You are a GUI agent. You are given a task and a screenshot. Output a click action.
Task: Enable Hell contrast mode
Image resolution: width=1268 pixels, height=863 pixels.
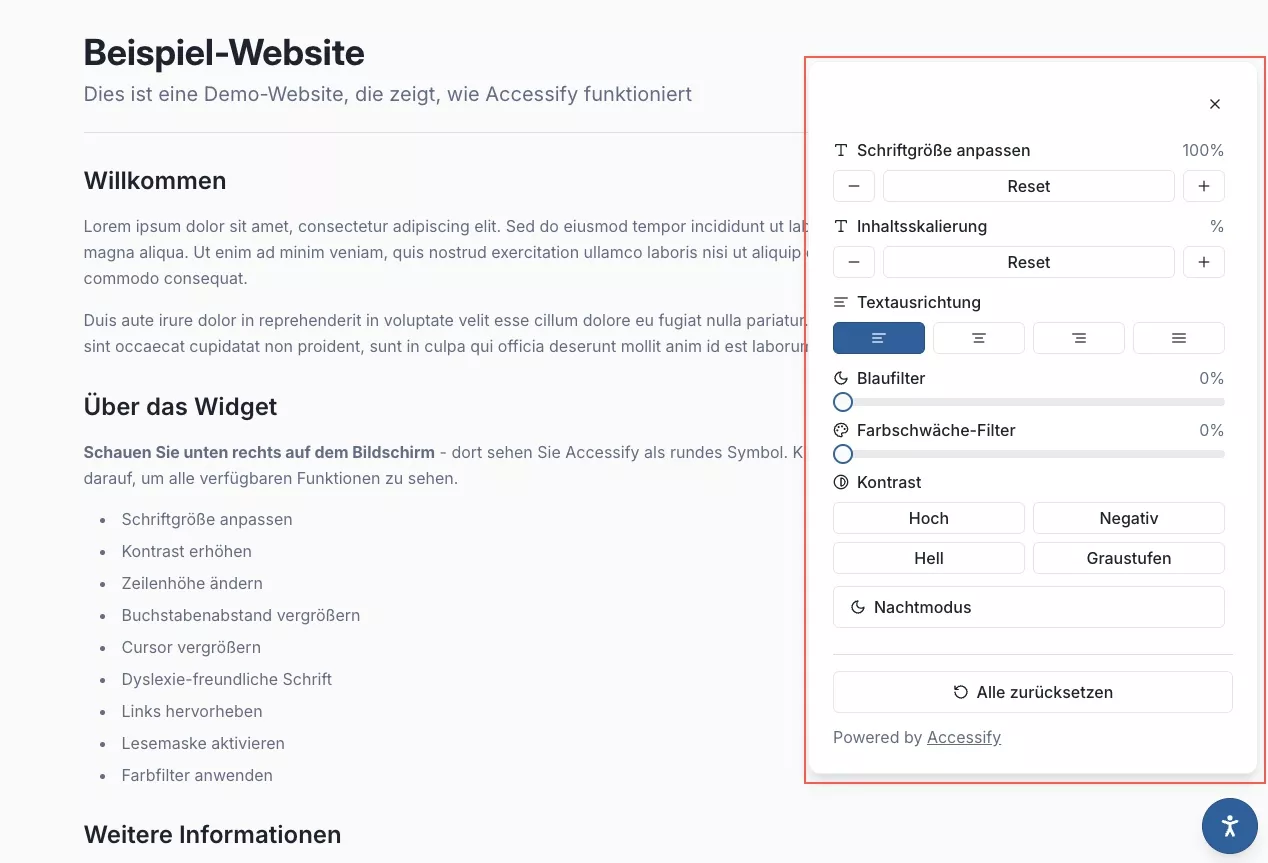click(929, 558)
